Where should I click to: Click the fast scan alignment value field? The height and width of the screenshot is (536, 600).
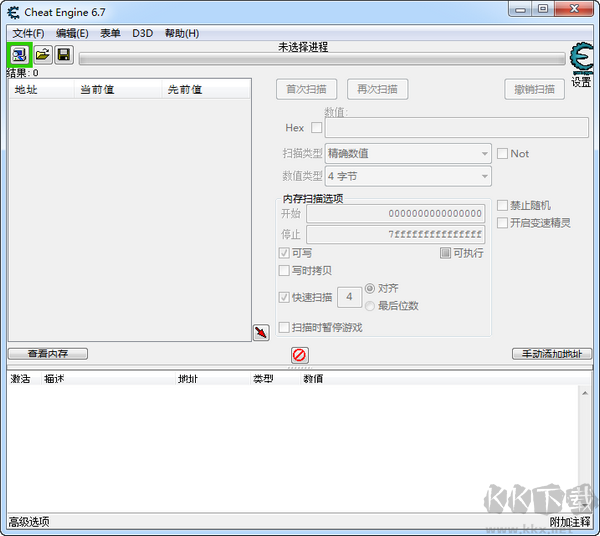(349, 297)
